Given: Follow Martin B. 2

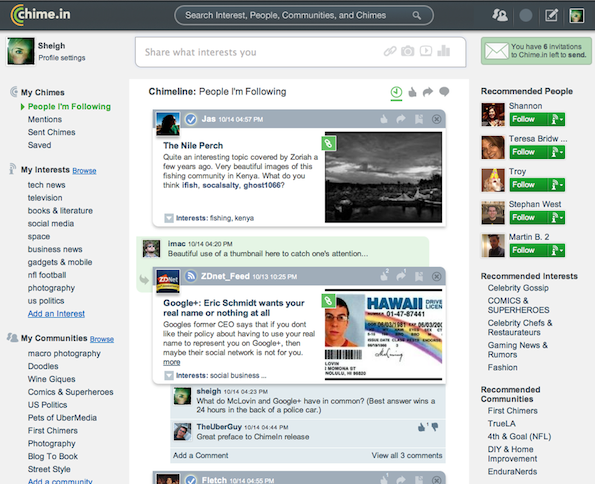Looking at the screenshot, I should pos(529,250).
